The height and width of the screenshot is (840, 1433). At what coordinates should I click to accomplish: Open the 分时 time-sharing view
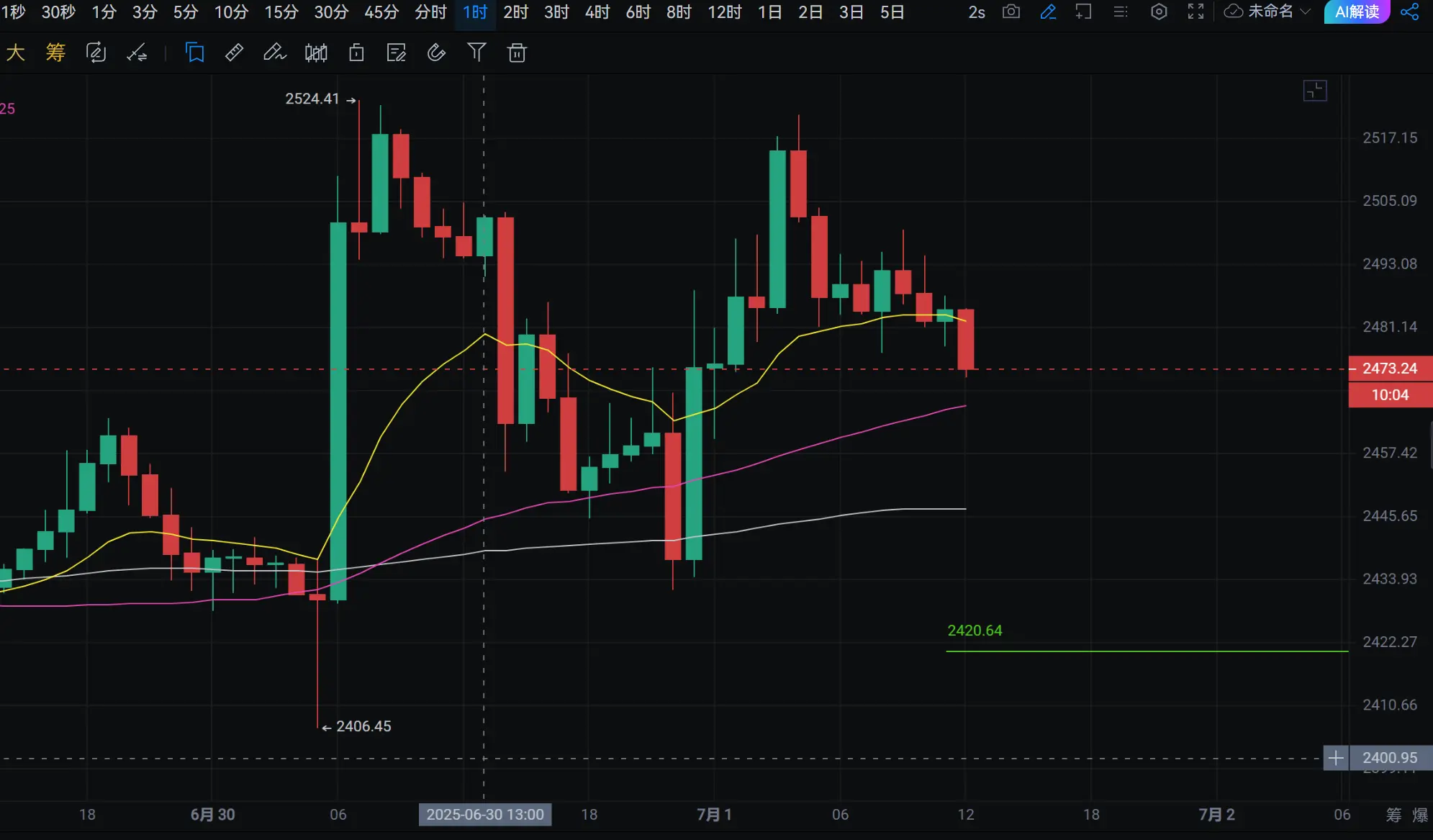click(x=430, y=12)
